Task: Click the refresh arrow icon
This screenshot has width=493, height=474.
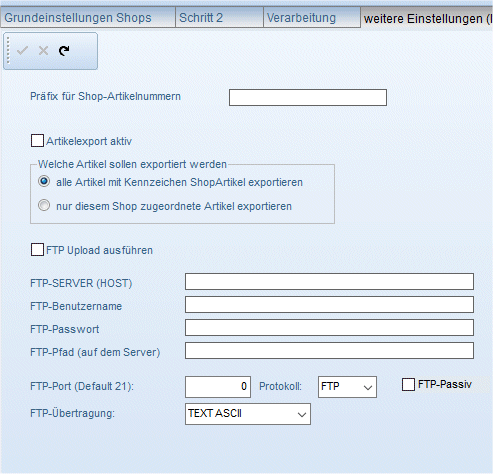Action: [x=64, y=50]
